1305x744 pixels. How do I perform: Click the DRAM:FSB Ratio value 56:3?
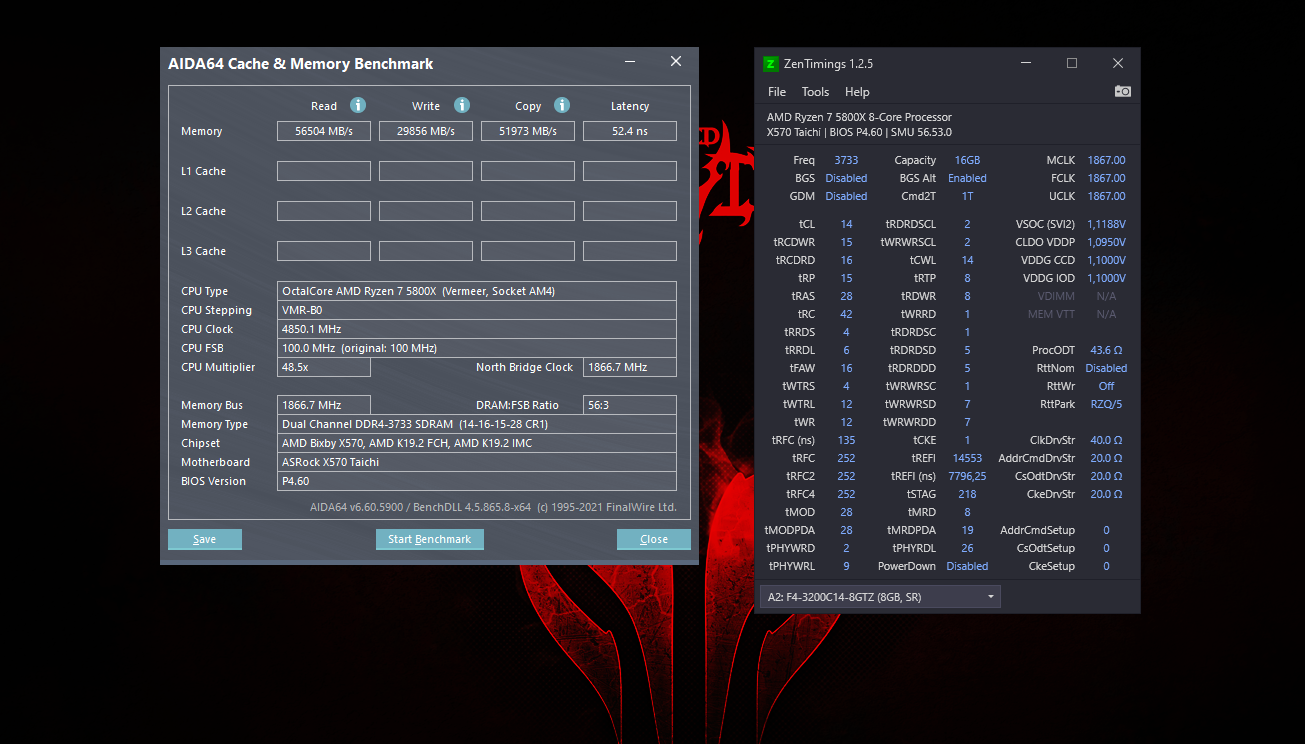pos(630,405)
